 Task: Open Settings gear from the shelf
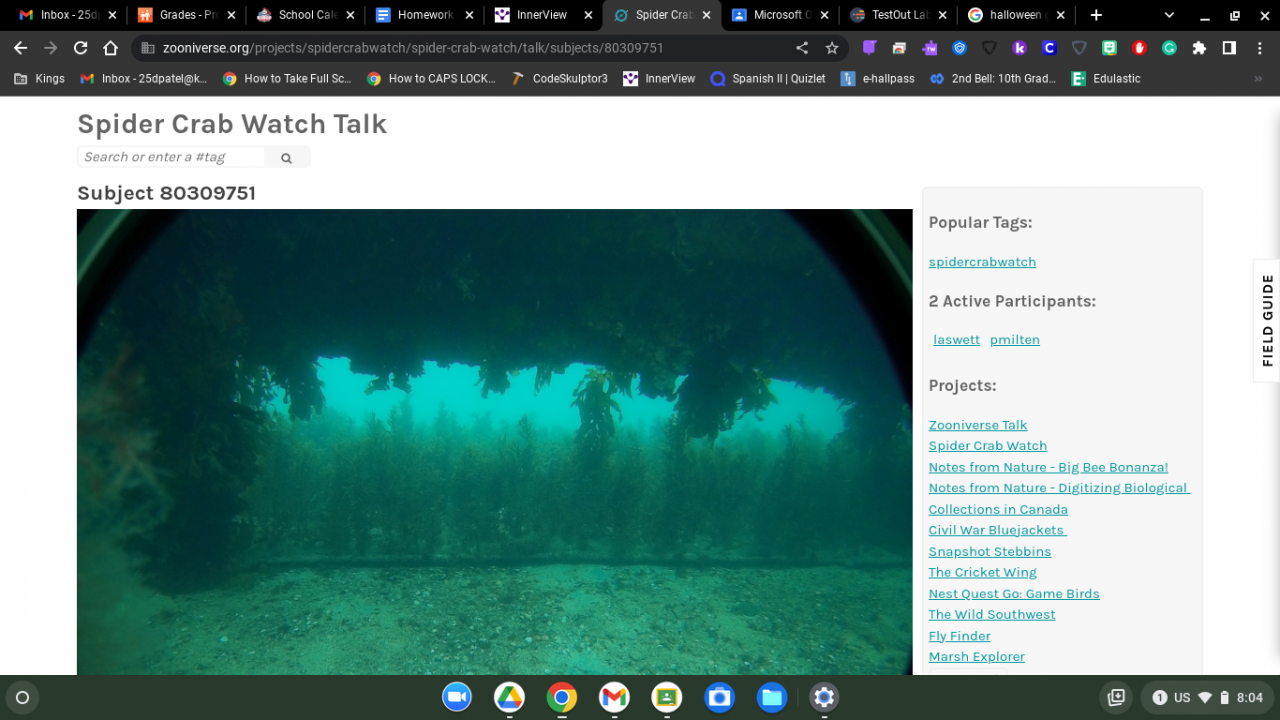(x=824, y=697)
